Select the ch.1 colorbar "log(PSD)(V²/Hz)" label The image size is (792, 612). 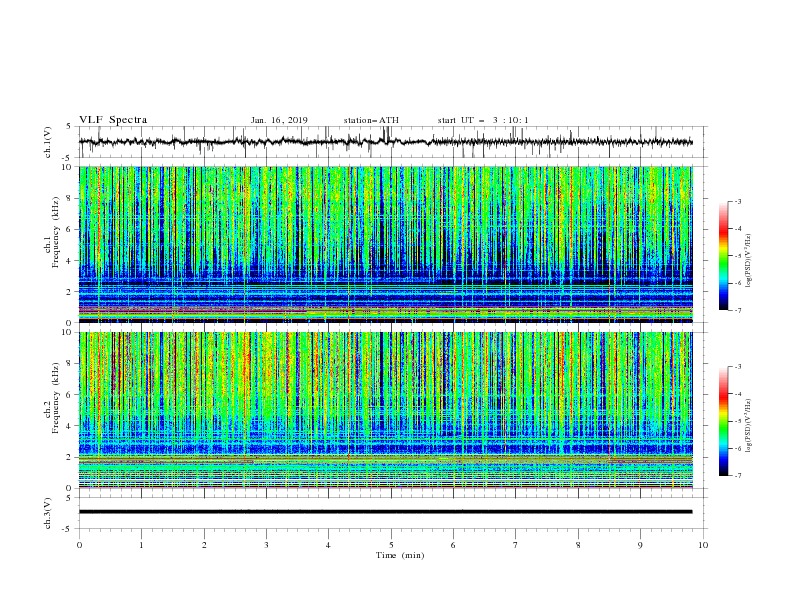point(748,261)
